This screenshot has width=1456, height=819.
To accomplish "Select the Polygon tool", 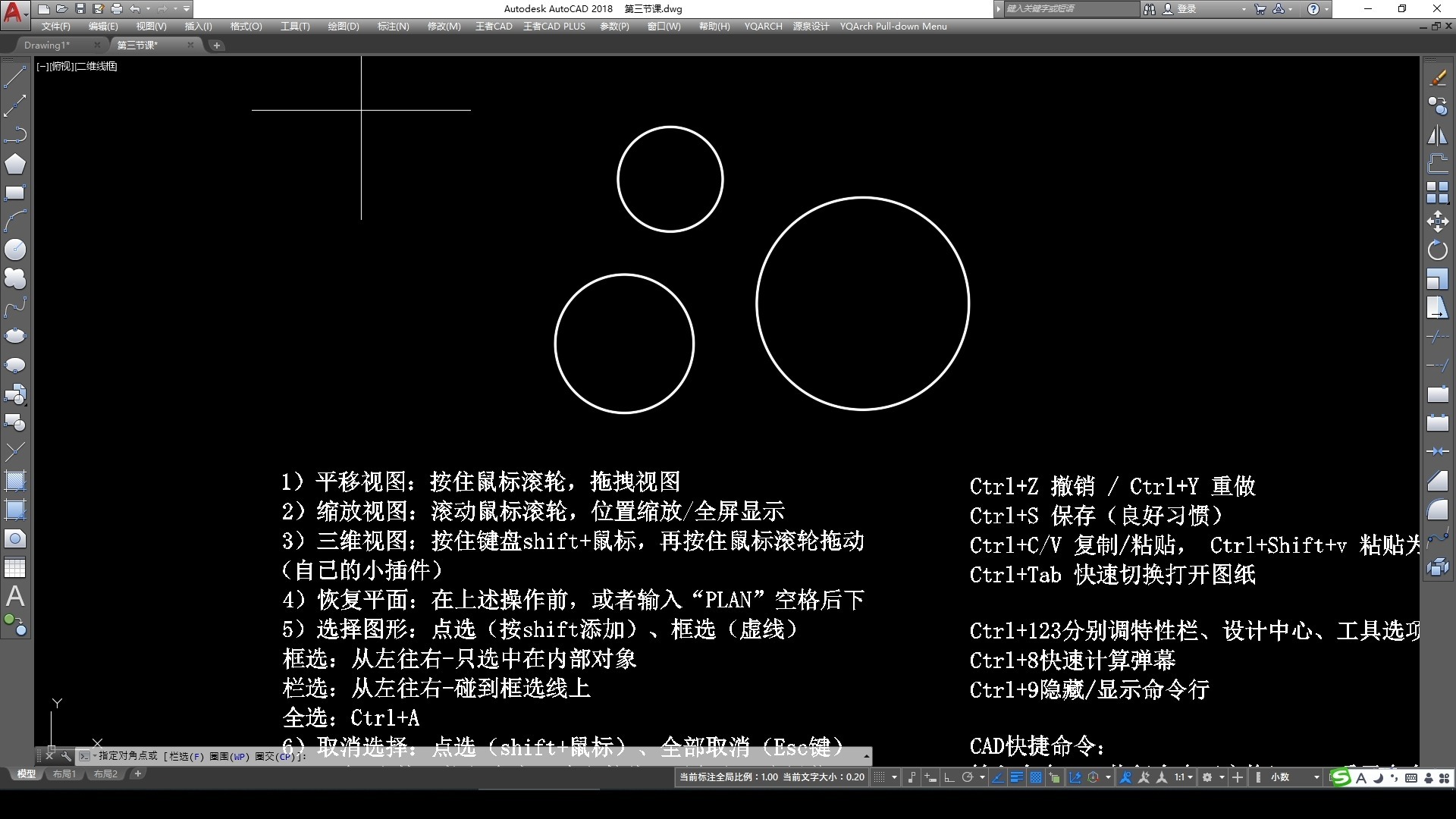I will [x=14, y=164].
